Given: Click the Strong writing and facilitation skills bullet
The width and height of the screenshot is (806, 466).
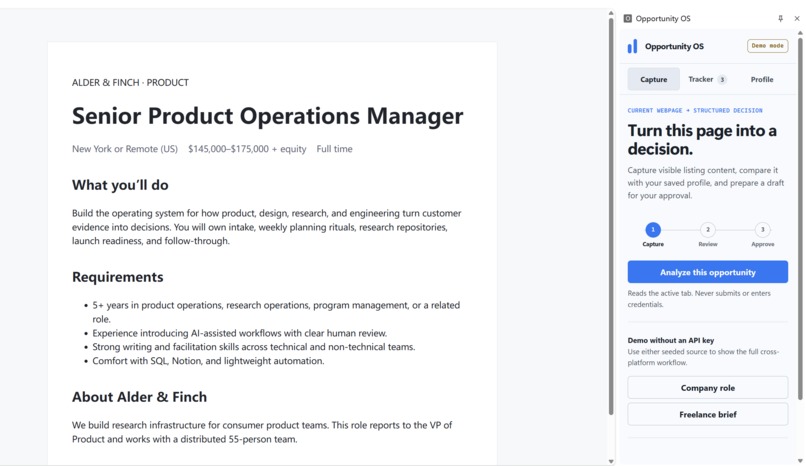Looking at the screenshot, I should tap(253, 347).
